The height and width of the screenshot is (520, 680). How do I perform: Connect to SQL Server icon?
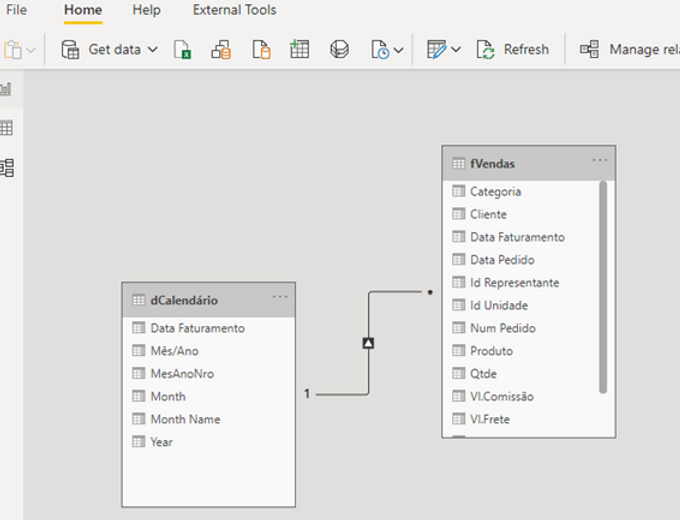(x=261, y=49)
